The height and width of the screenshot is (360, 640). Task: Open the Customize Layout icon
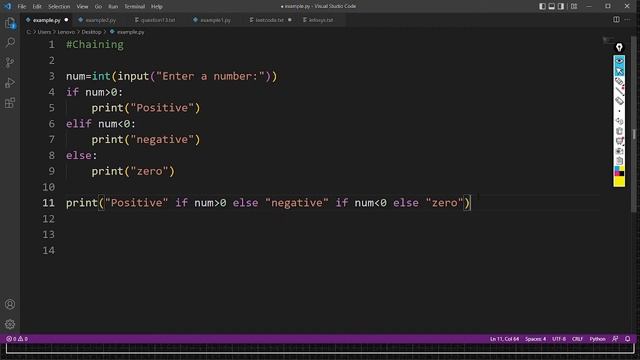coord(574,6)
